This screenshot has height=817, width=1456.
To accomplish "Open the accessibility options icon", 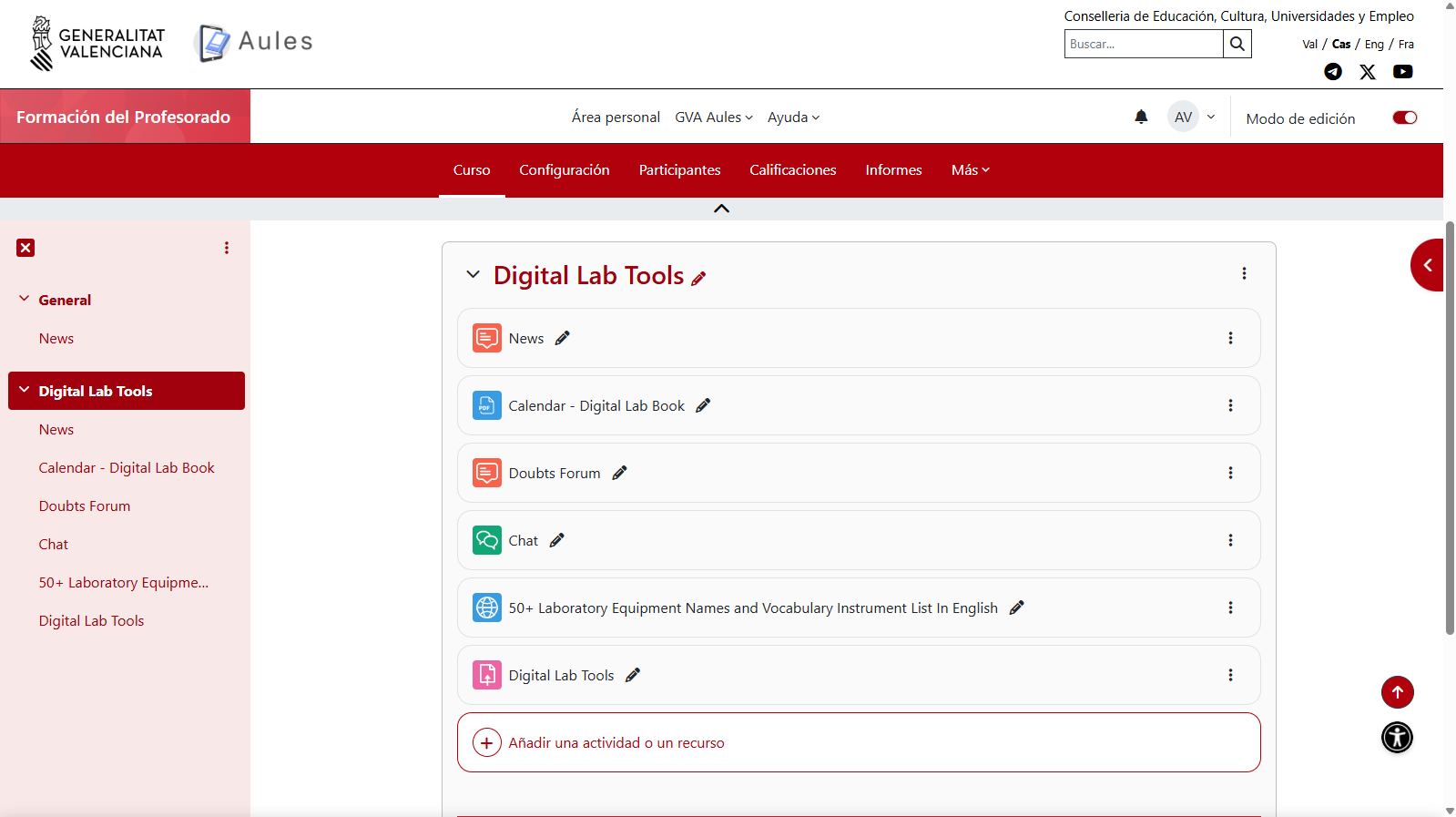I will [1397, 737].
